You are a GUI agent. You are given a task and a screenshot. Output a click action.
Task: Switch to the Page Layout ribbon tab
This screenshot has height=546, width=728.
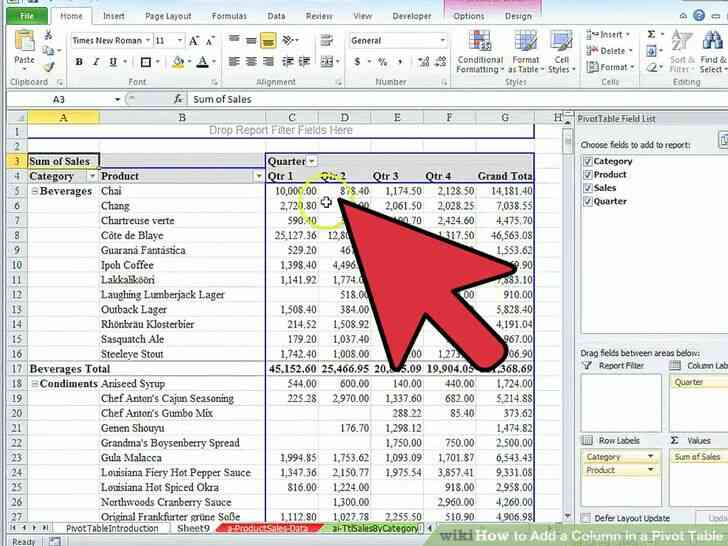click(x=166, y=16)
